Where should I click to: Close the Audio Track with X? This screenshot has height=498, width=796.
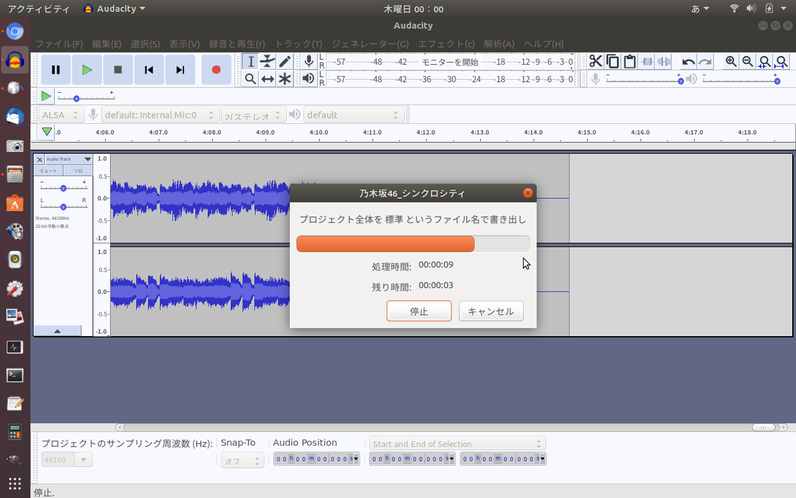tap(39, 159)
